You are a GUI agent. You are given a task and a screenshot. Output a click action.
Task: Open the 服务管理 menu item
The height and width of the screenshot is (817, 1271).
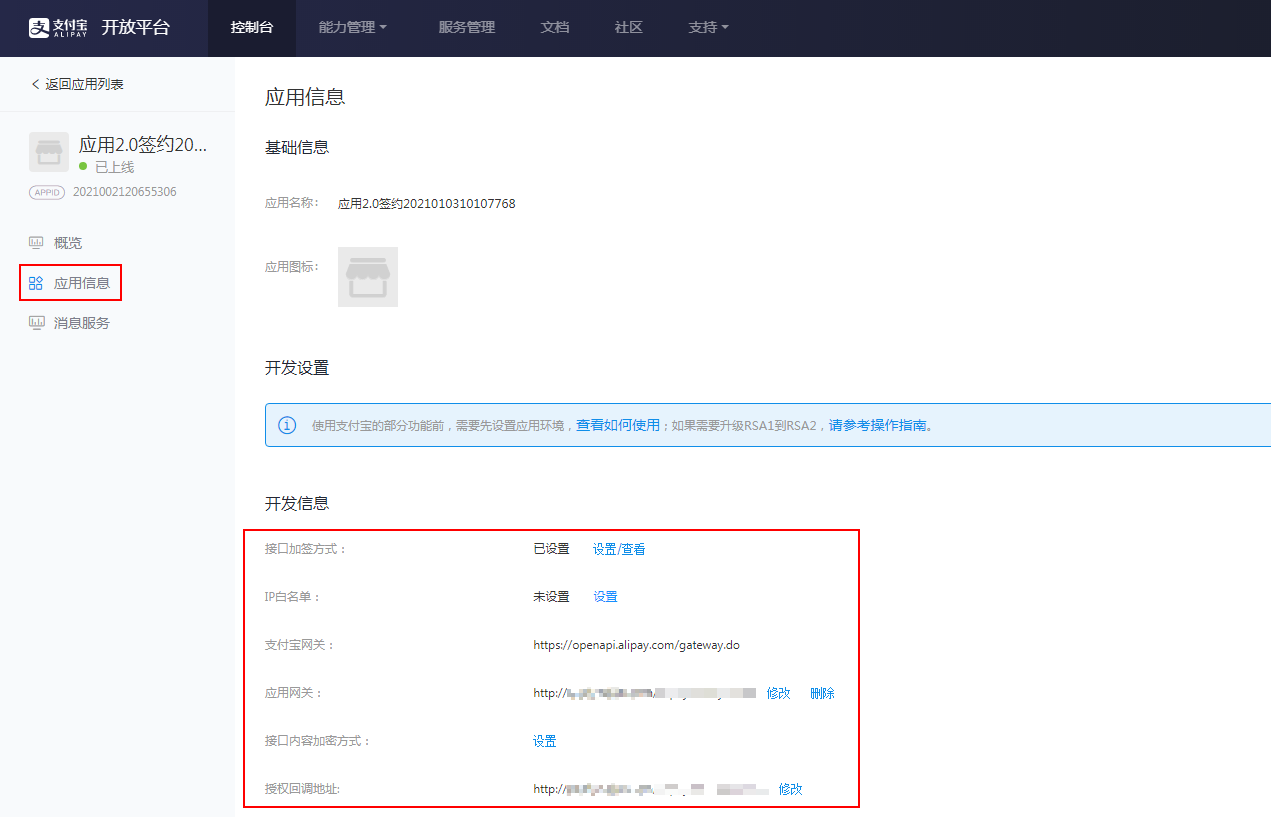(467, 28)
